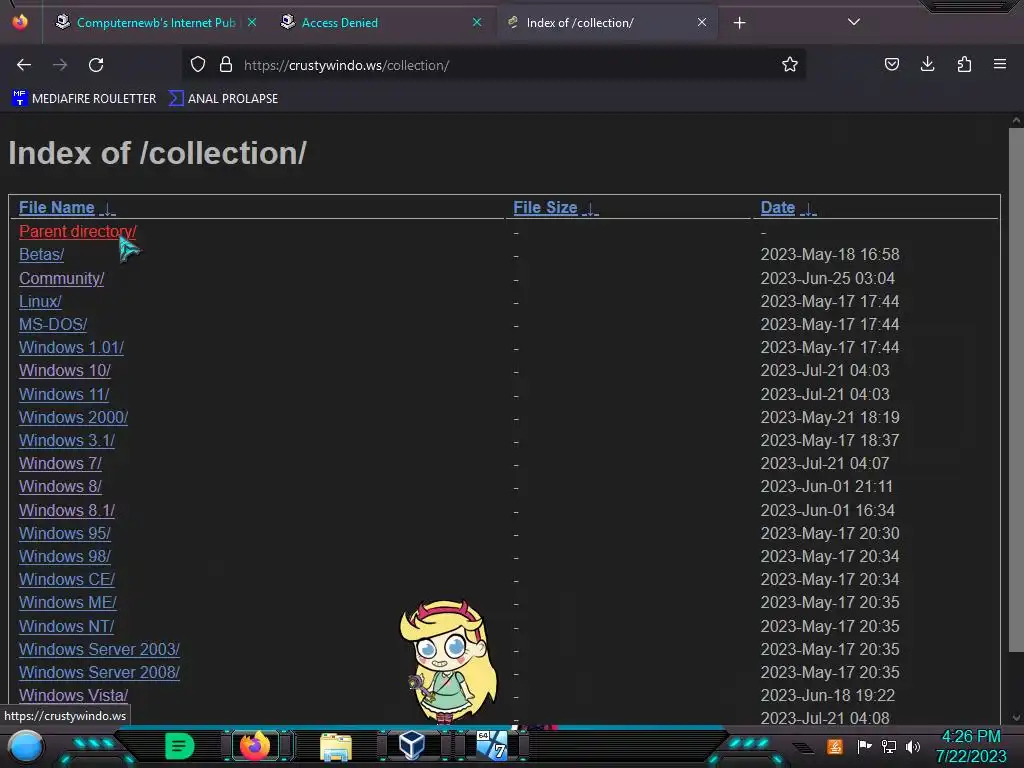Open the Windows 98/ folder
Screen dimensions: 1024x768
tap(65, 556)
